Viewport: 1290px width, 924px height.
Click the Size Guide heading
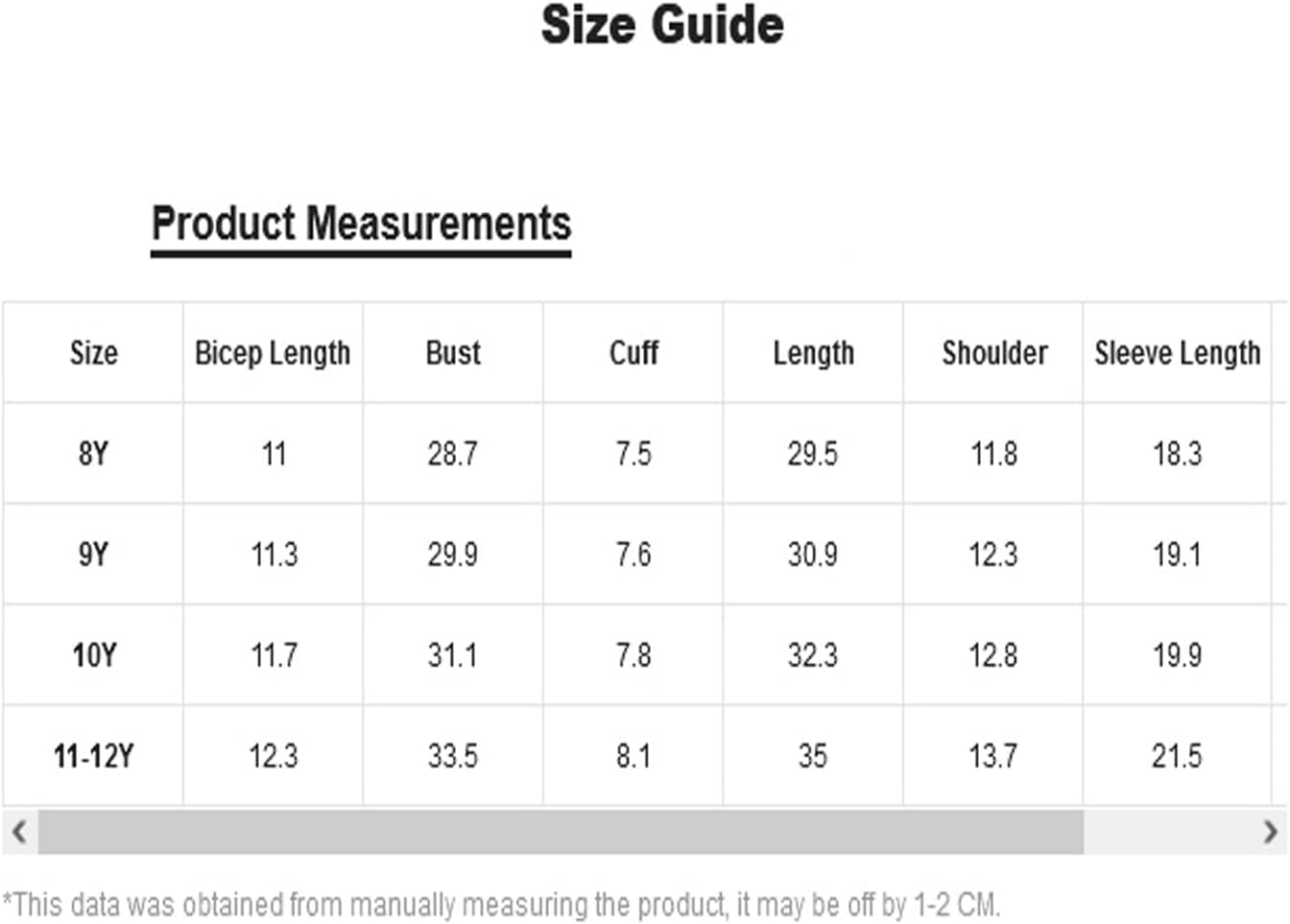pyautogui.click(x=662, y=25)
